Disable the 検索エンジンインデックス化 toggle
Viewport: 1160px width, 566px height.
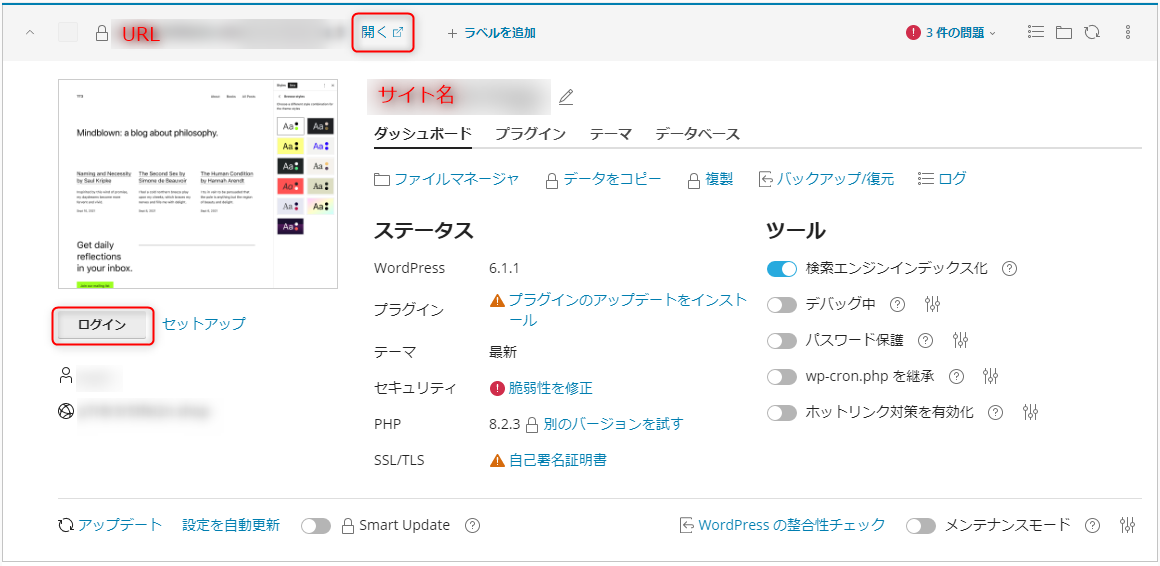click(781, 268)
